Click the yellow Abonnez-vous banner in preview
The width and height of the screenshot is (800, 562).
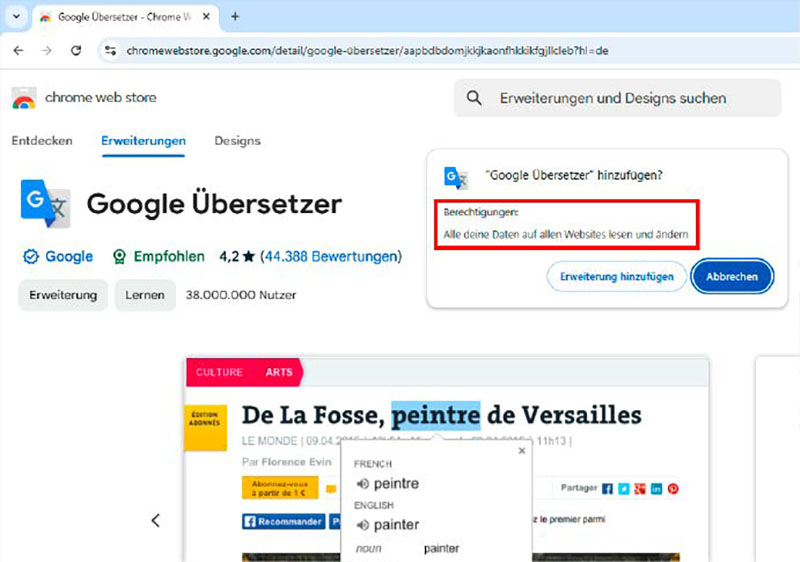pyautogui.click(x=280, y=488)
